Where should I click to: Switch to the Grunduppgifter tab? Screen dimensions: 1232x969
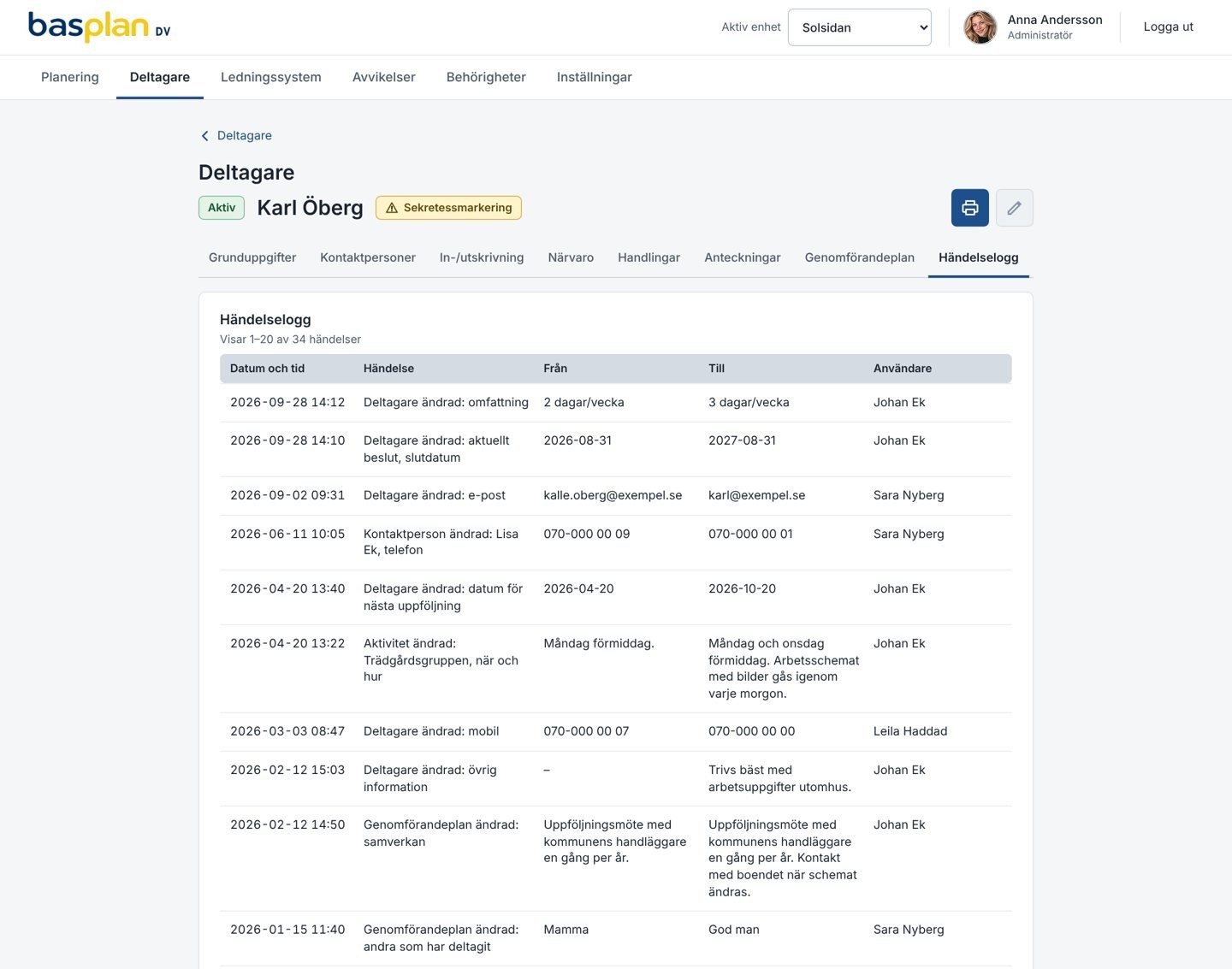[252, 257]
